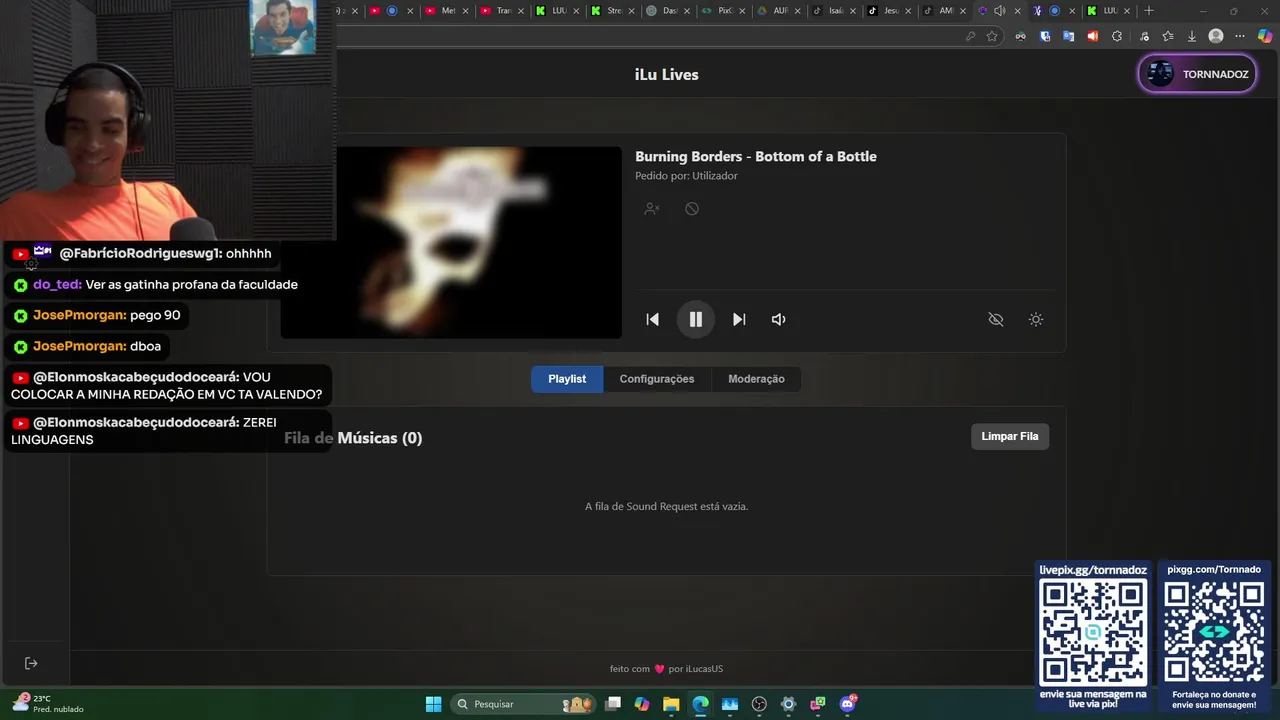The image size is (1280, 720).
Task: Open the TORNNADOZ profile button
Action: point(1197,74)
